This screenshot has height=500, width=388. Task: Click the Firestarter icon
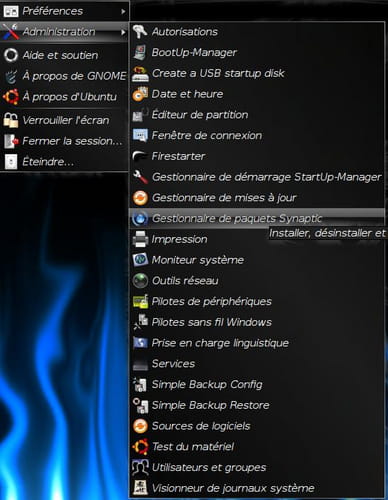(140, 156)
